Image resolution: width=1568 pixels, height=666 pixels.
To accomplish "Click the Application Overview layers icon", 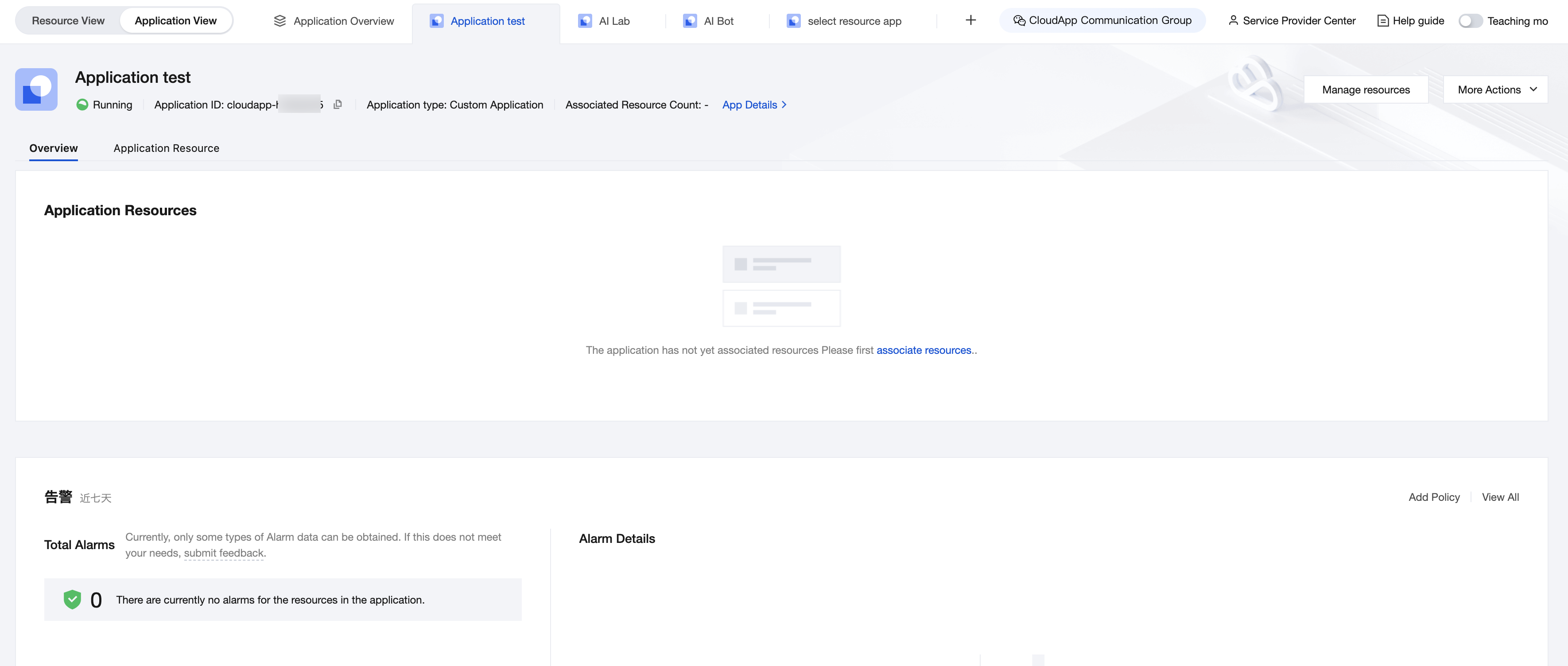I will 279,21.
